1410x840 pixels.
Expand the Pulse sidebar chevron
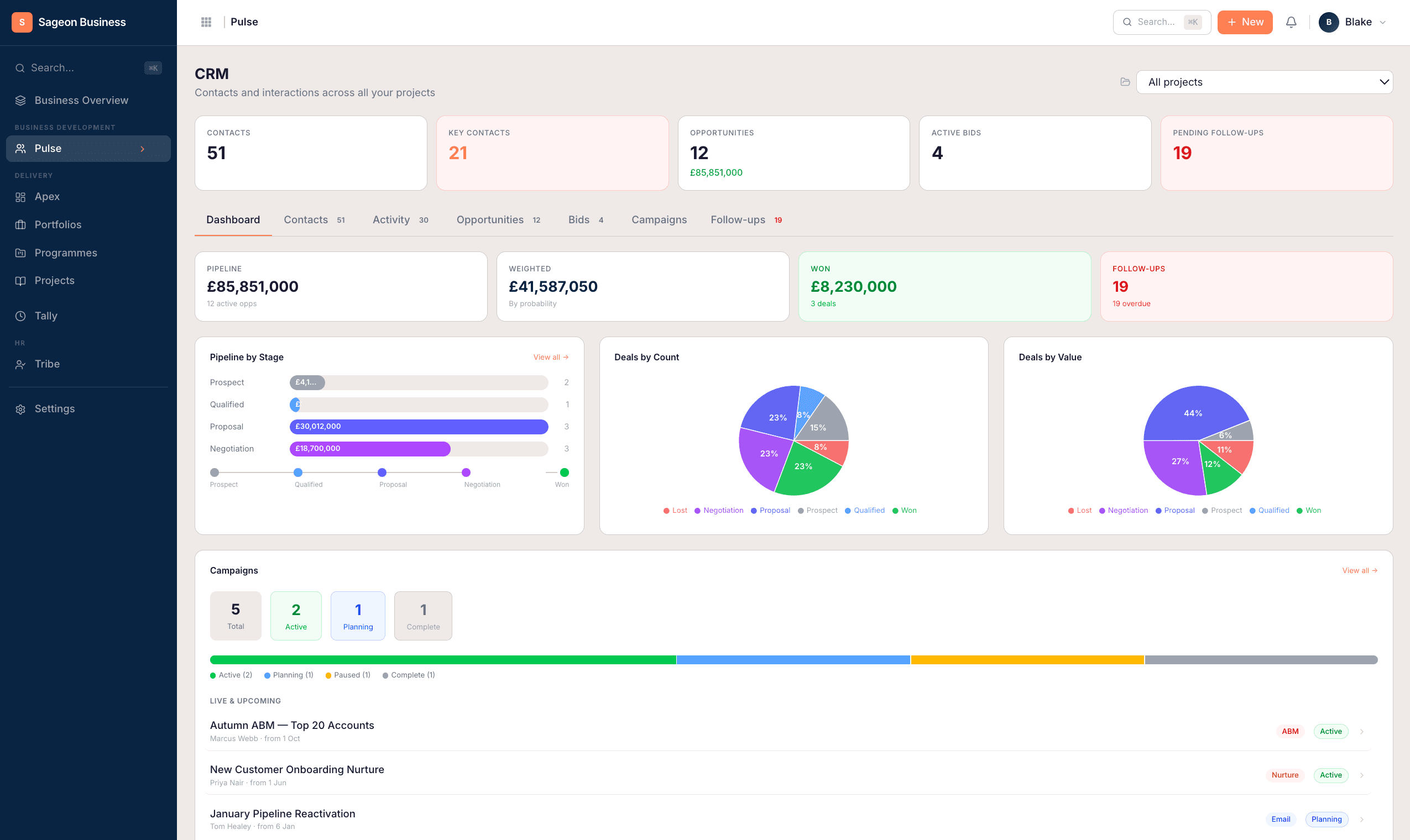[143, 149]
